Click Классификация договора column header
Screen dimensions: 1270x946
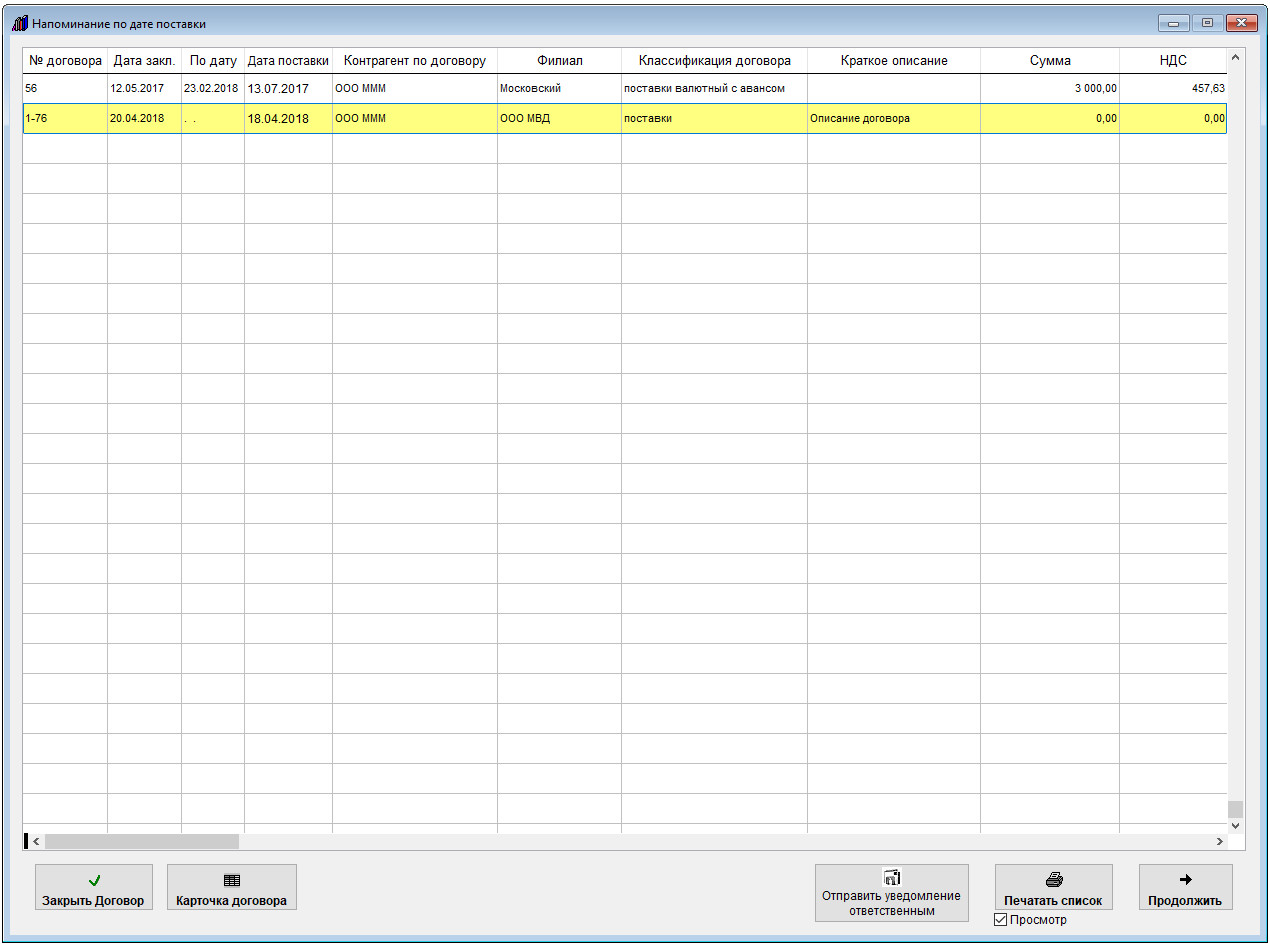714,61
